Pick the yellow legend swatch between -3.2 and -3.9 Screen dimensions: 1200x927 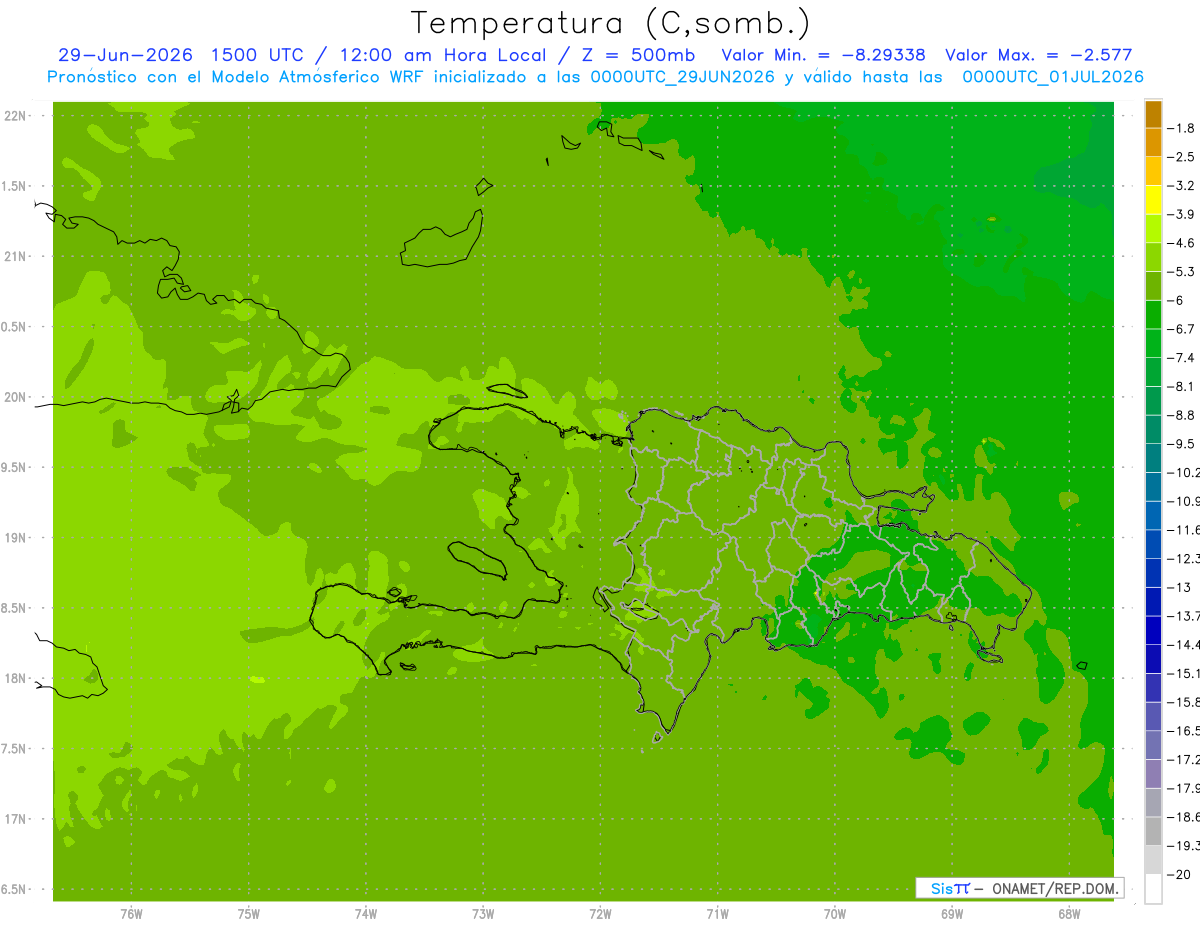1153,200
